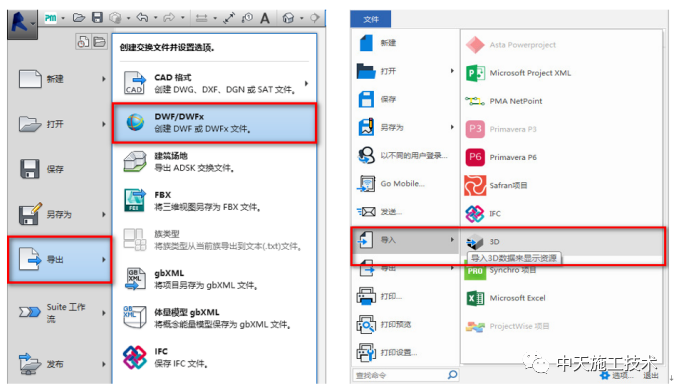
Task: Click the 保存 (Save) item in Revit menu
Action: (x=60, y=169)
